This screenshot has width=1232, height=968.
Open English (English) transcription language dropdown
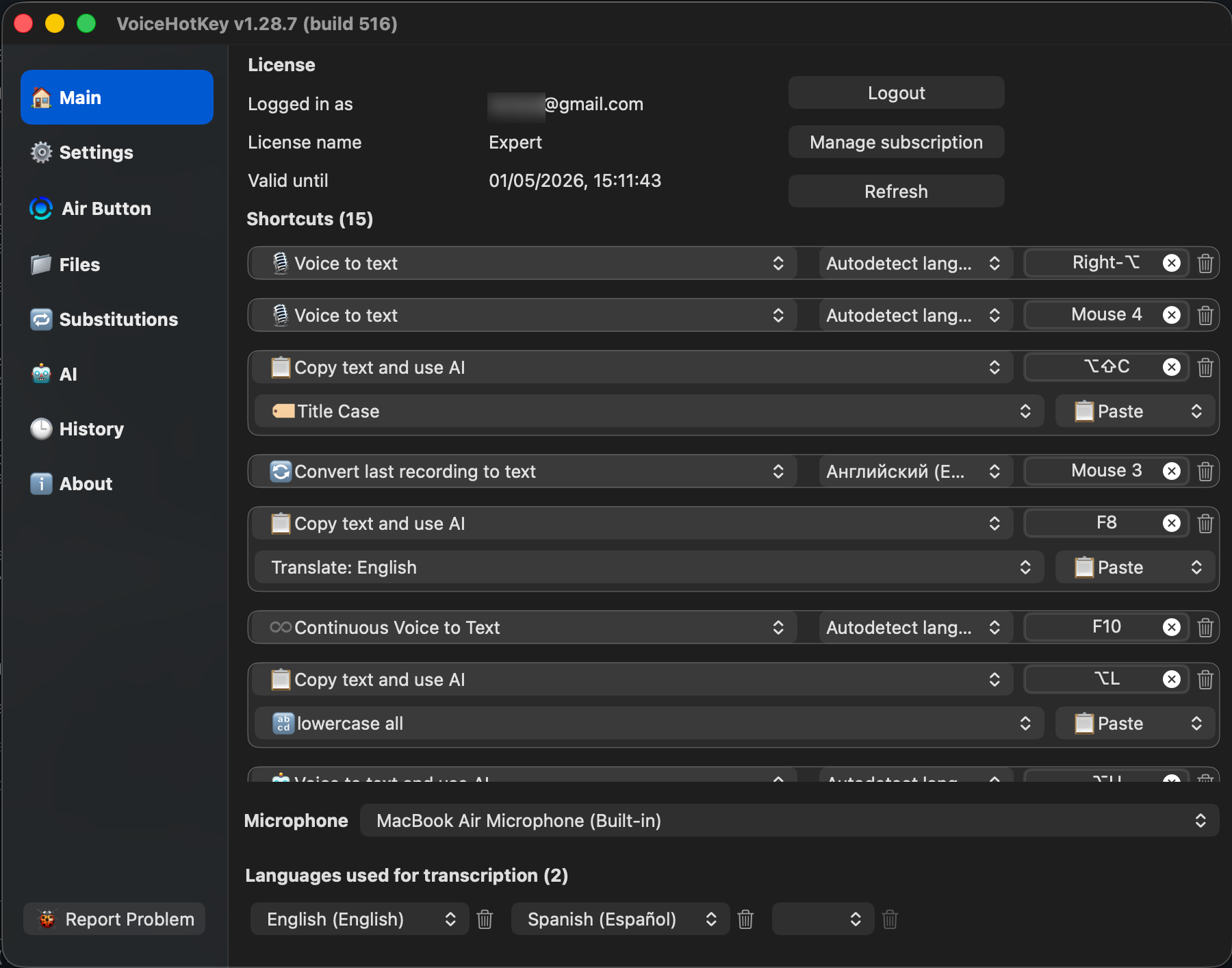(x=359, y=919)
